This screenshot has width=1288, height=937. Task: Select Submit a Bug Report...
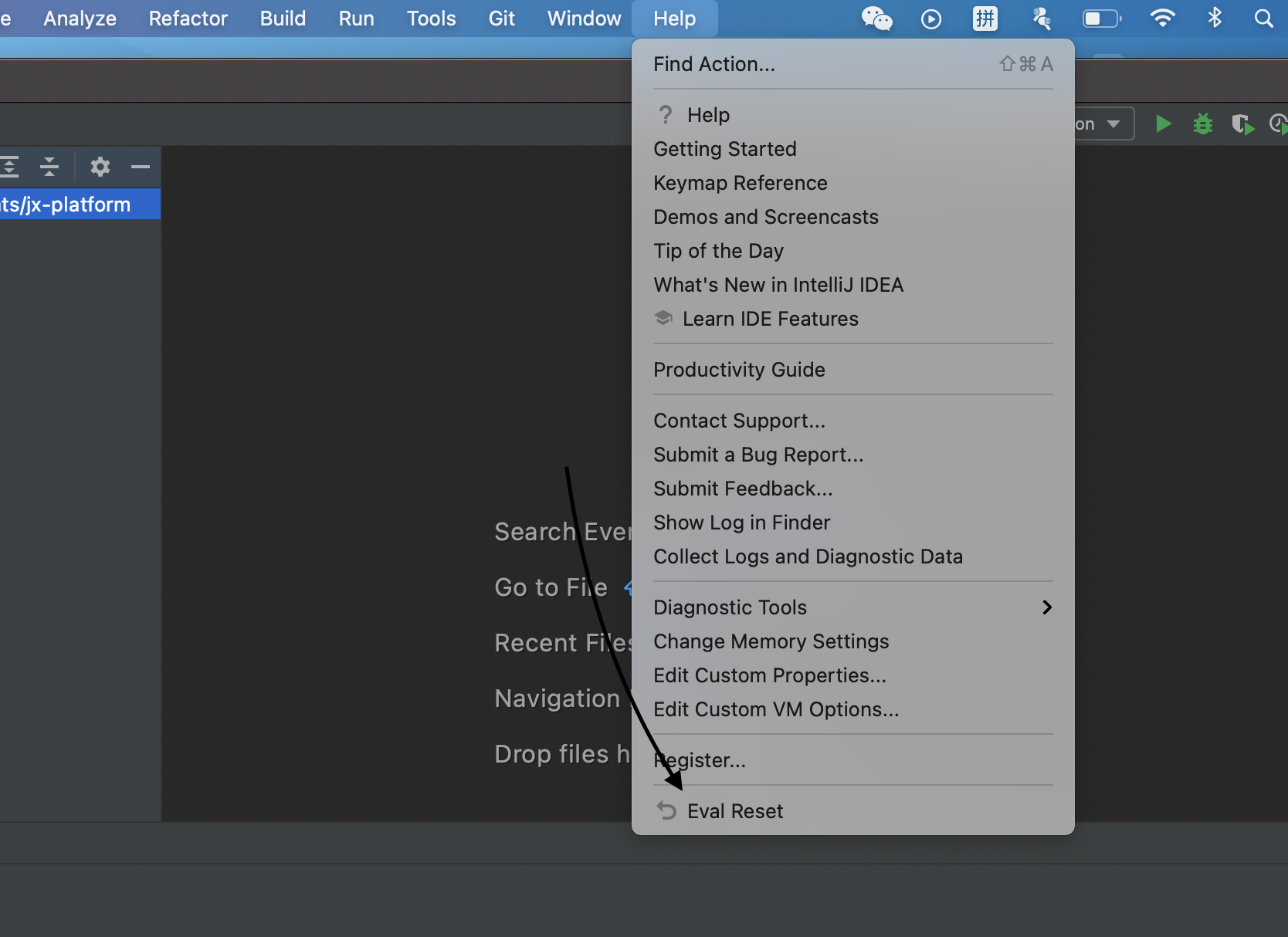coord(853,455)
